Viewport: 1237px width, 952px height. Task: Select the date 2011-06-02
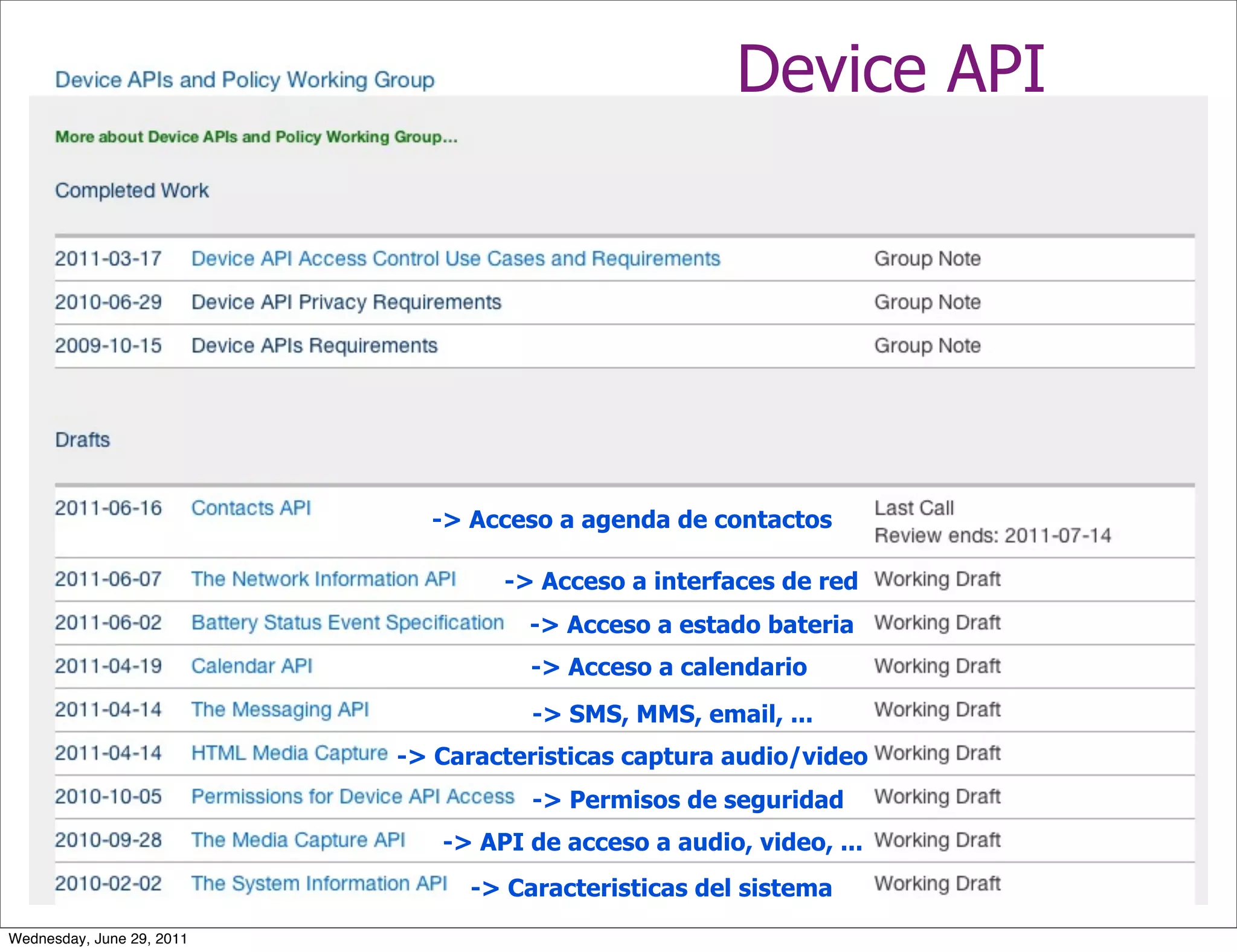coord(108,622)
